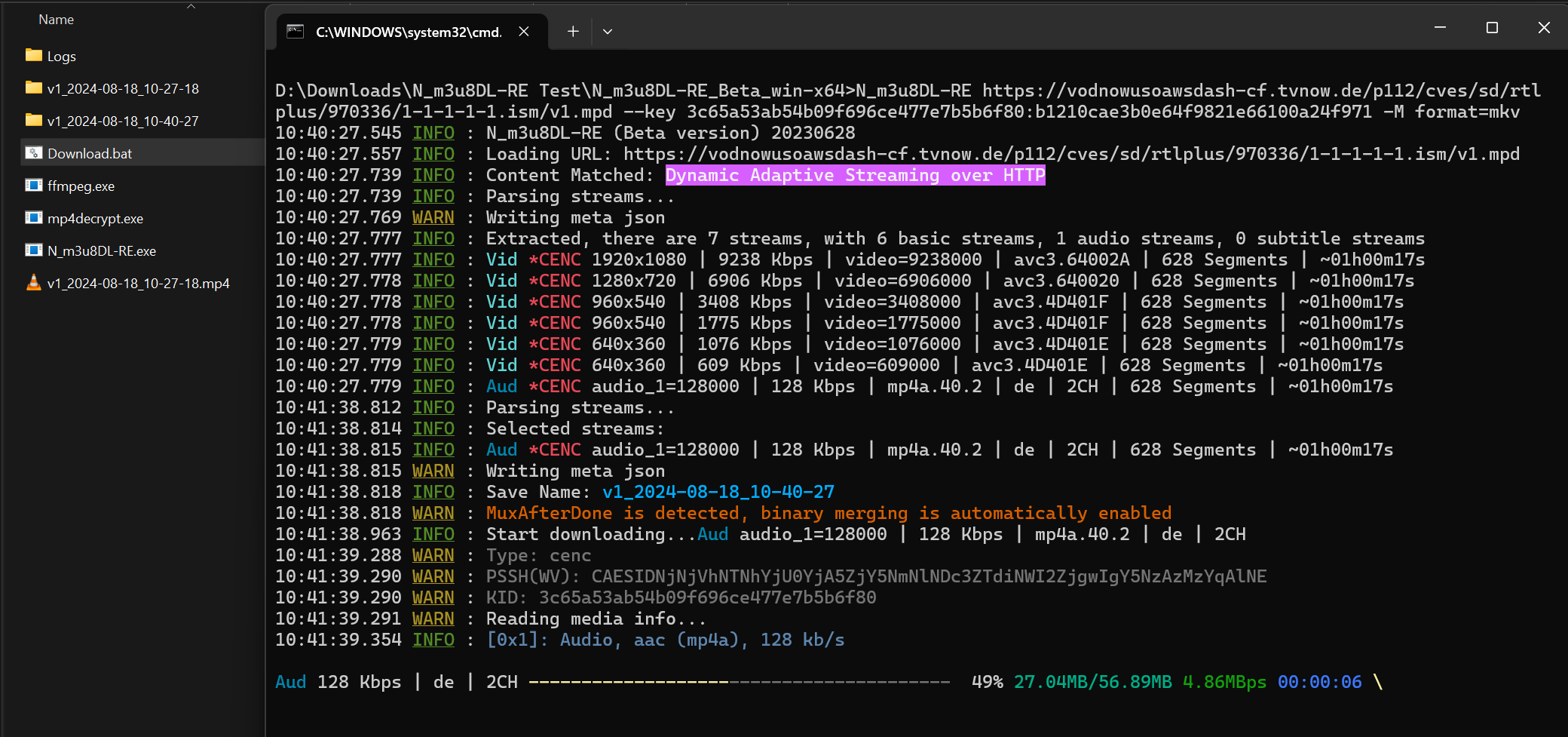Viewport: 1568px width, 737px height.
Task: Click the tvnow.de URL in Loading URL line
Action: coord(1070,154)
